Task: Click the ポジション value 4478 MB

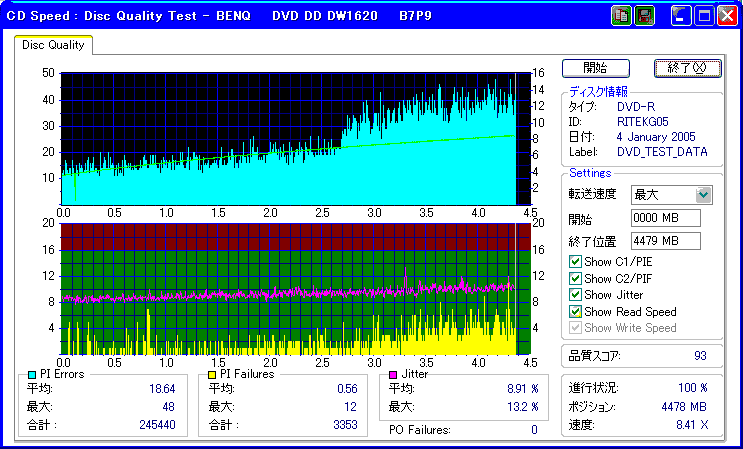Action: 684,407
